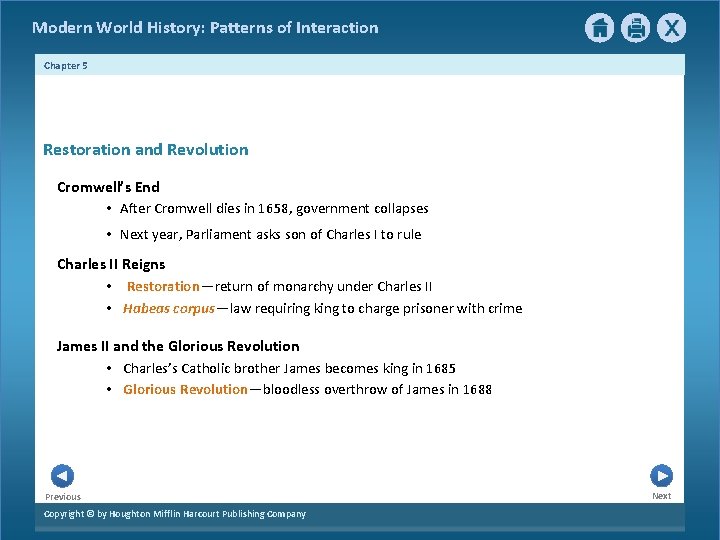Click the 'Cromwell's End' subheading
The image size is (720, 540).
pos(108,187)
